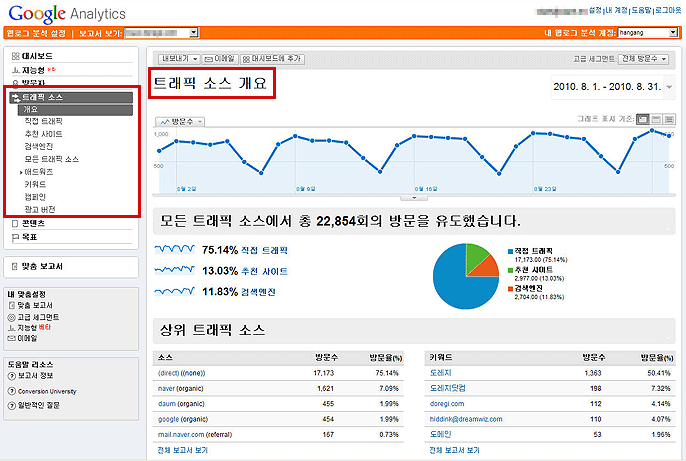Select 개요 under 트래픽 소스
Viewport: 686px width, 461px height.
(x=75, y=110)
